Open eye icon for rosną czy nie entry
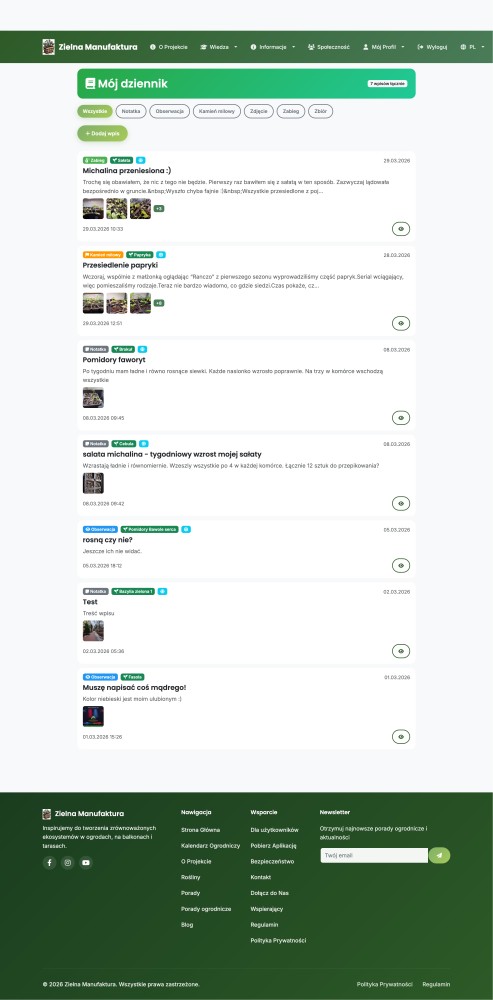The width and height of the screenshot is (493, 1000). point(401,565)
